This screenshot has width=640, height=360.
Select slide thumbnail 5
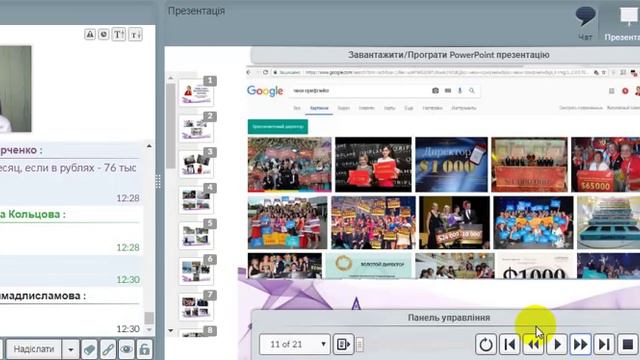tap(196, 236)
